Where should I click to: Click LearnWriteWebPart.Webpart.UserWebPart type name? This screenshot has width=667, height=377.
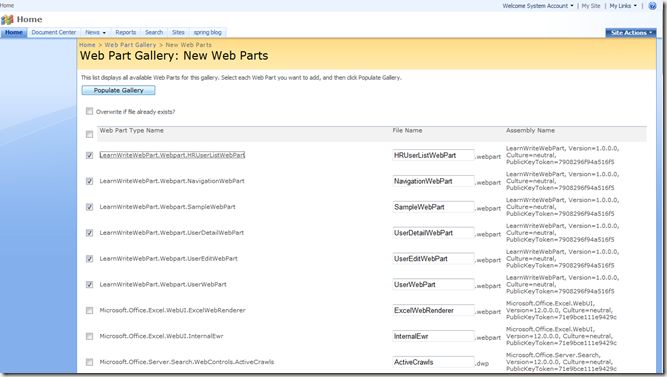coord(163,284)
